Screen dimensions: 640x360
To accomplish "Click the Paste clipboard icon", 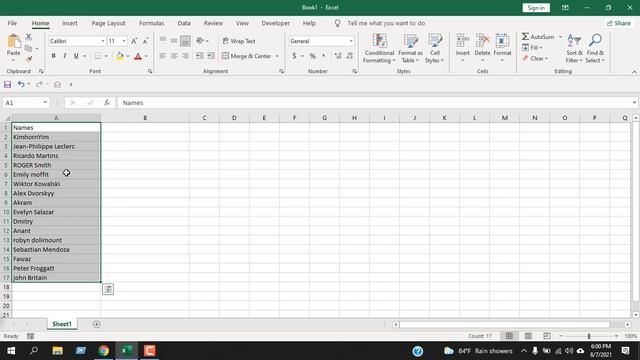I will (13, 42).
